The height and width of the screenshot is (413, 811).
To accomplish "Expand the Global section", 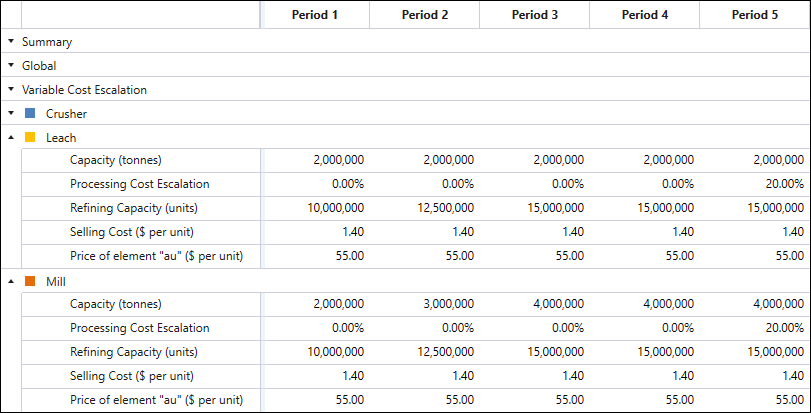I will pyautogui.click(x=10, y=66).
